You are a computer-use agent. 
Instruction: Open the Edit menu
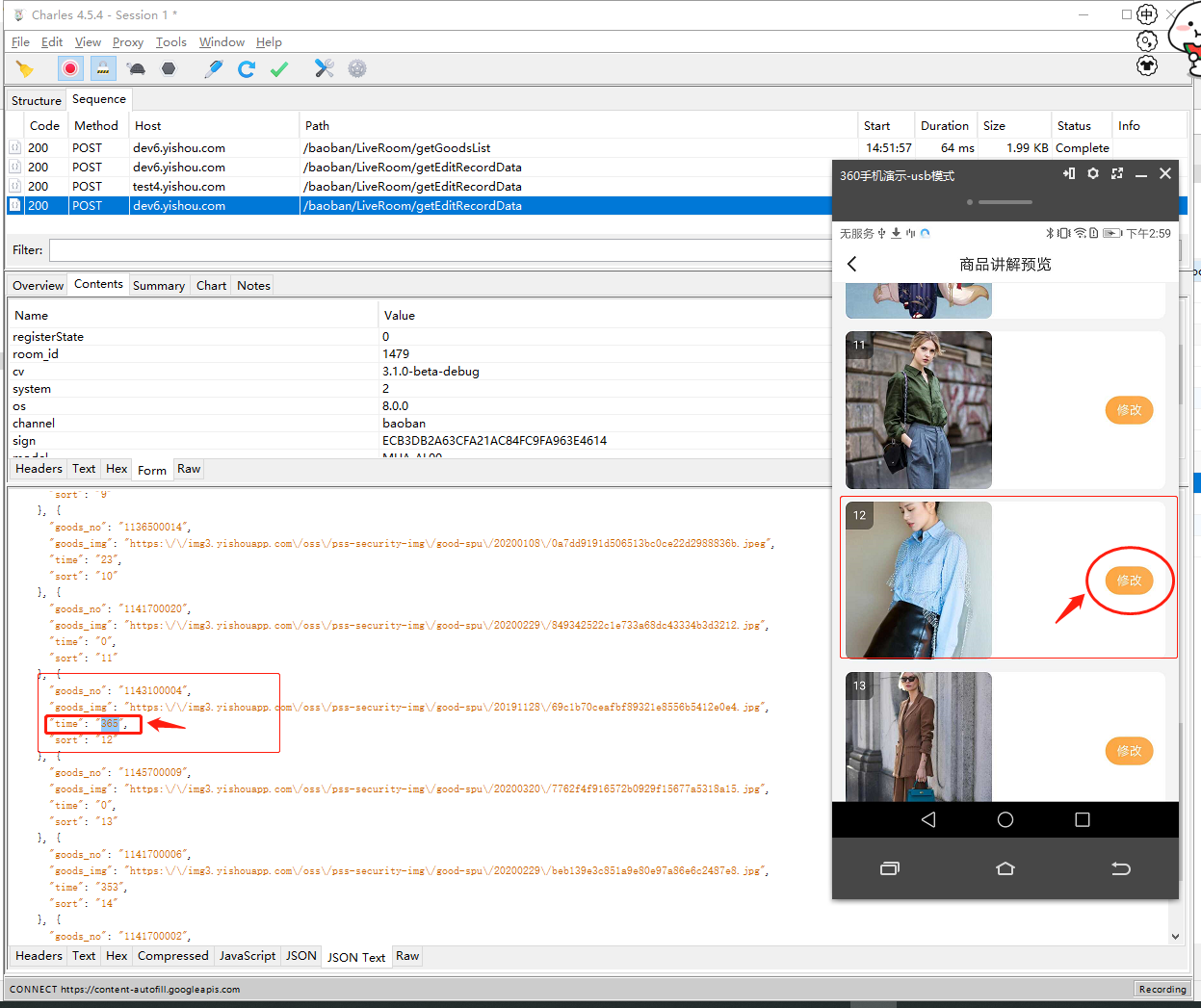[x=52, y=42]
